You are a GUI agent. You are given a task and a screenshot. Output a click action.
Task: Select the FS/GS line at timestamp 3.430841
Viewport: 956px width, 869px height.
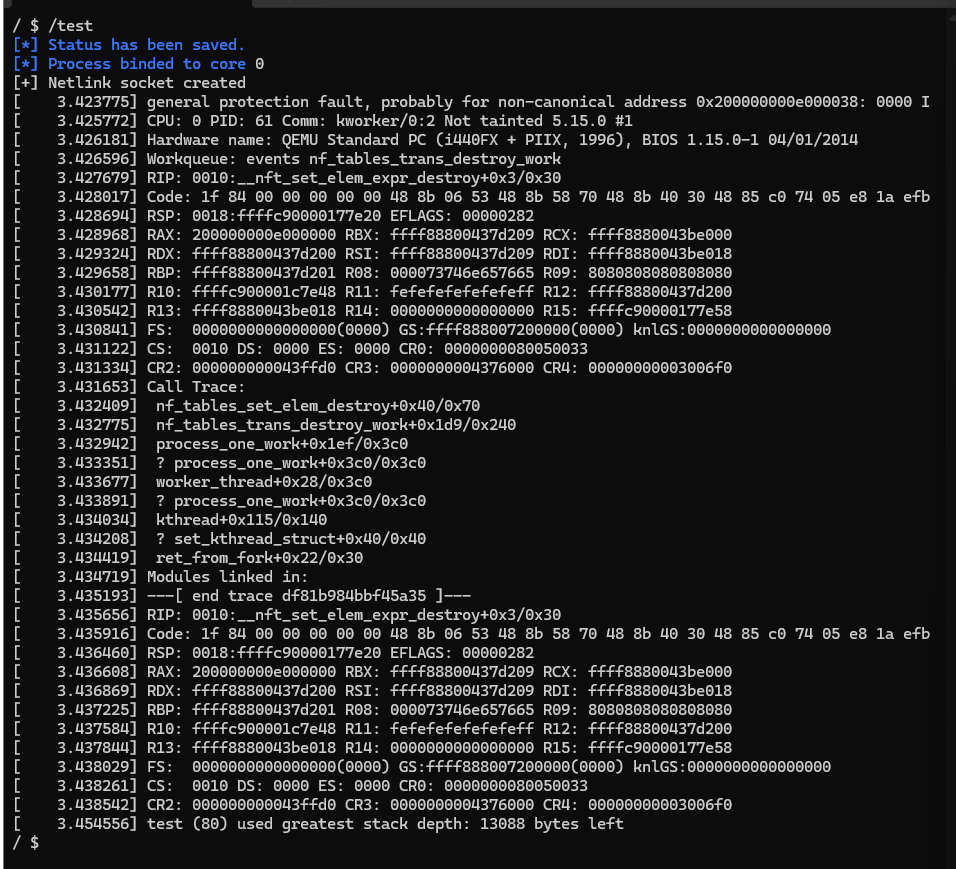pos(422,330)
